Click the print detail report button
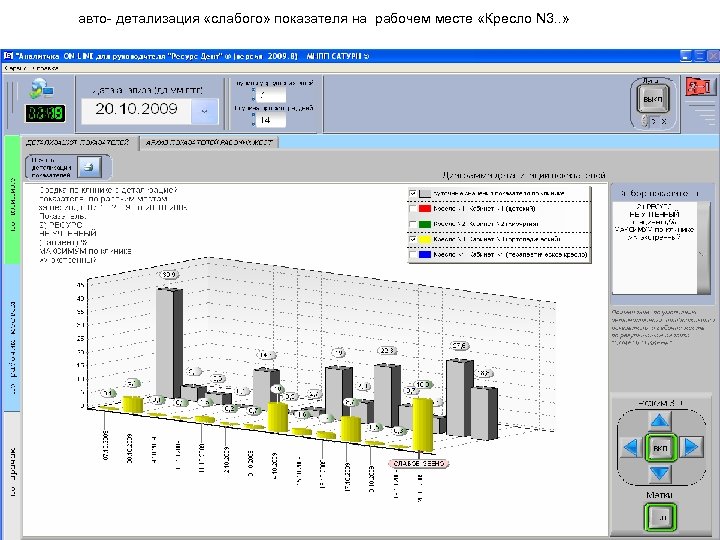The image size is (720, 540). (89, 167)
